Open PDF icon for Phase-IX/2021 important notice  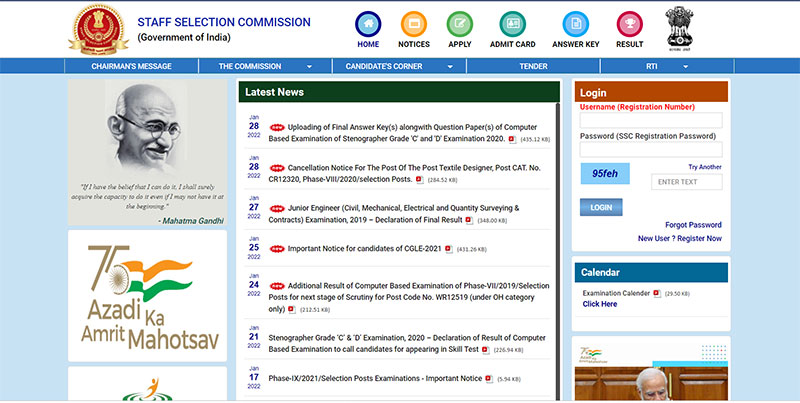tap(489, 379)
